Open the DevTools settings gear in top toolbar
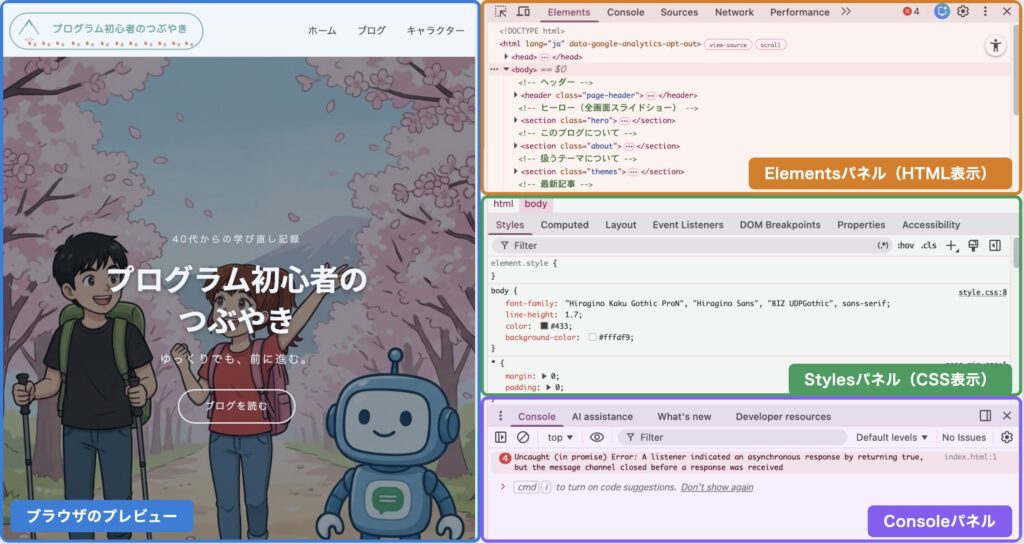 (963, 12)
